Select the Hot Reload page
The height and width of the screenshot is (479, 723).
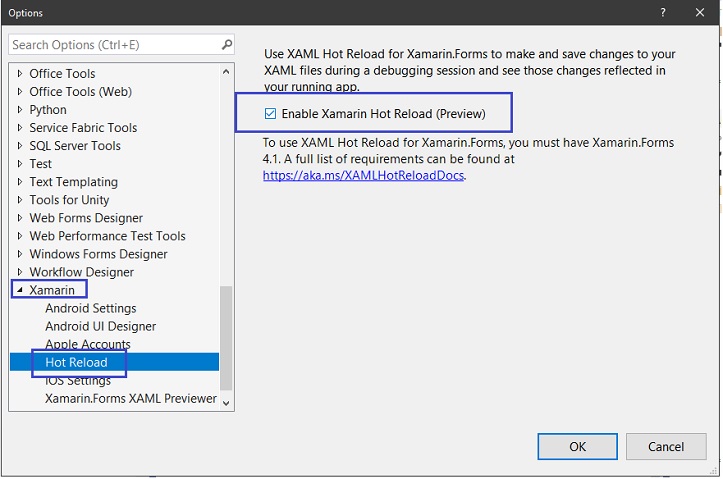[x=76, y=362]
